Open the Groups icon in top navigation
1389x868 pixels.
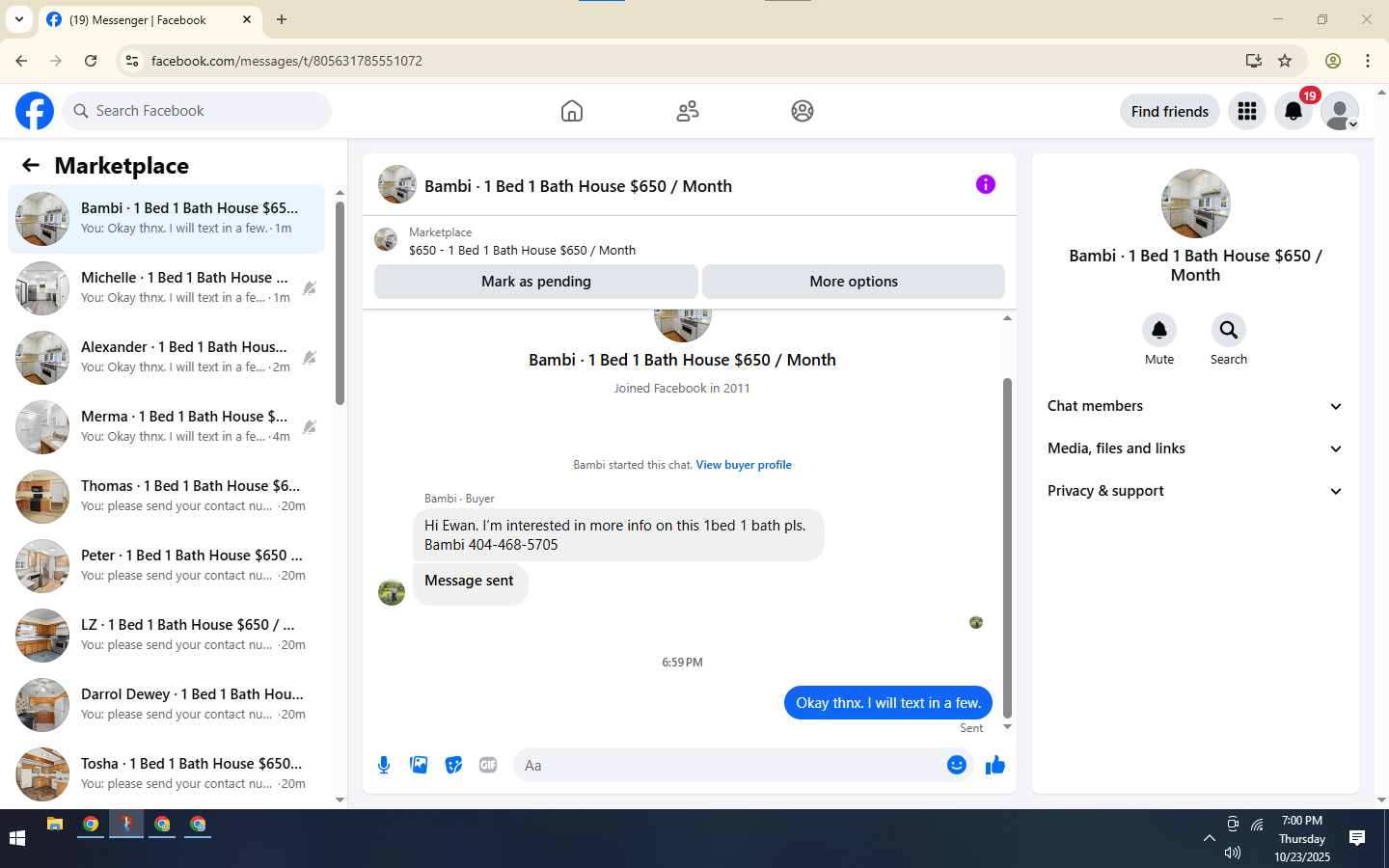coord(803,111)
